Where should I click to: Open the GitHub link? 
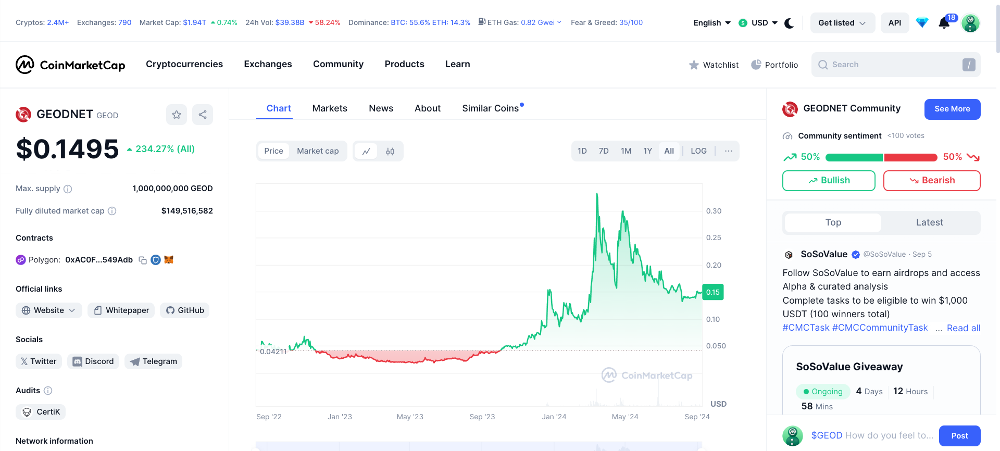tap(185, 311)
